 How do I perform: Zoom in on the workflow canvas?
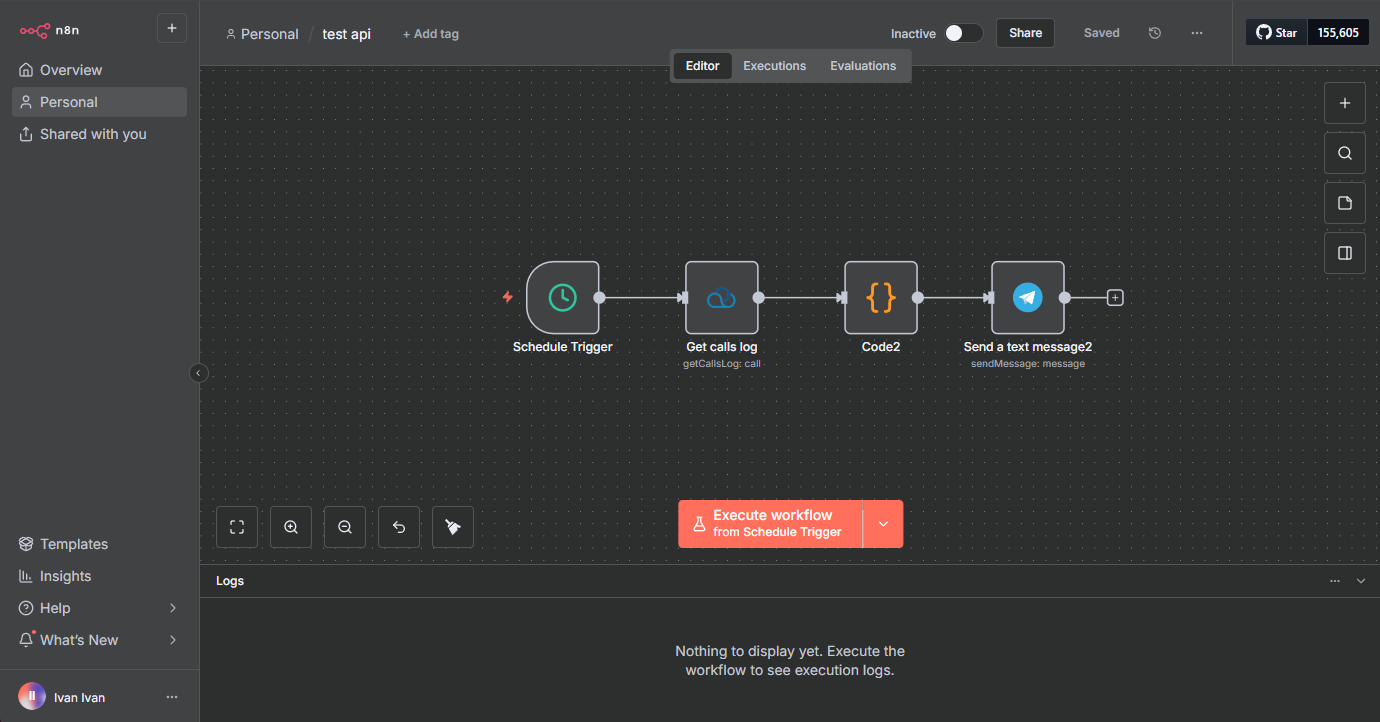point(291,527)
